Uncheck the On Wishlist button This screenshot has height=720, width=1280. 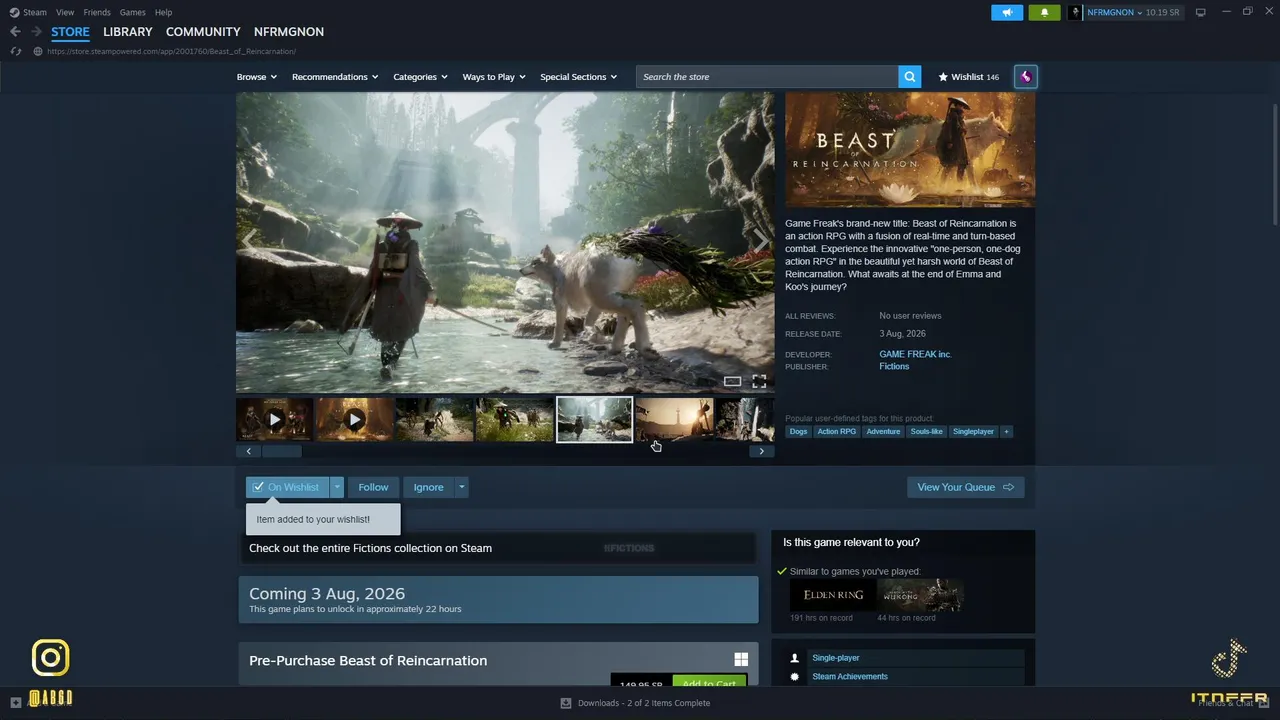(286, 487)
